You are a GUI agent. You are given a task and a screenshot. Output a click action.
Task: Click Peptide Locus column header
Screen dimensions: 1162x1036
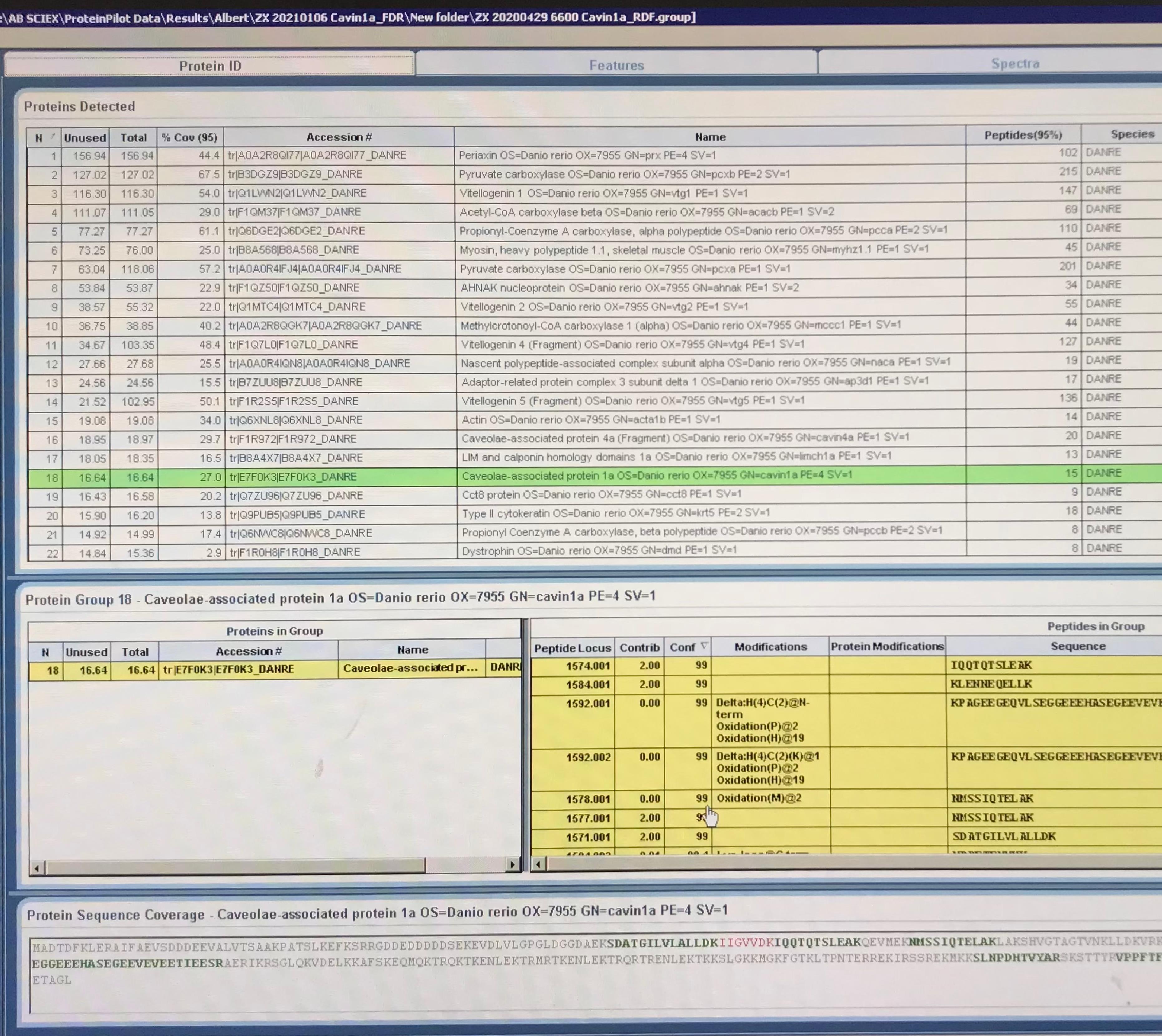click(x=573, y=648)
